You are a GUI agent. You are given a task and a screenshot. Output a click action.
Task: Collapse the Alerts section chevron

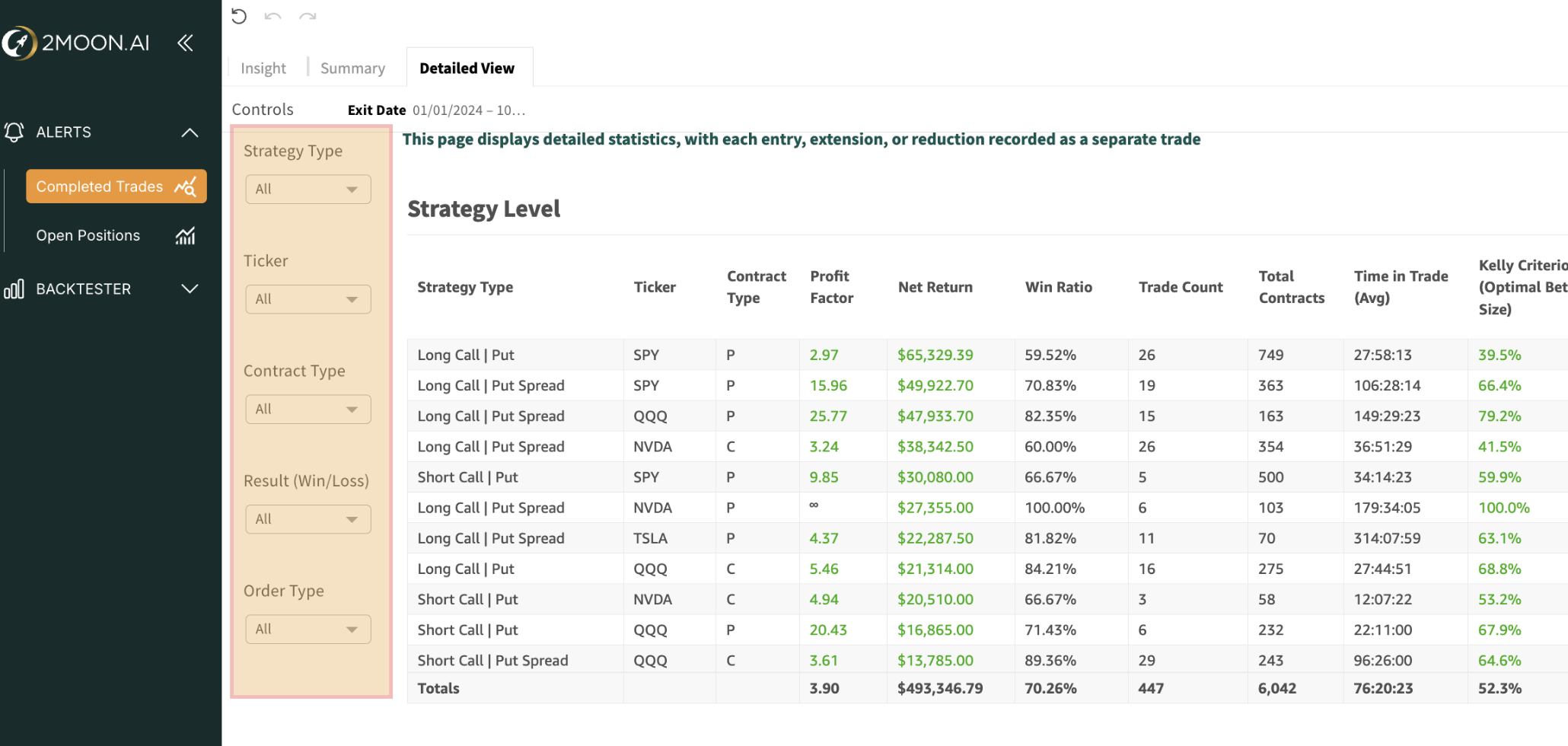(190, 132)
